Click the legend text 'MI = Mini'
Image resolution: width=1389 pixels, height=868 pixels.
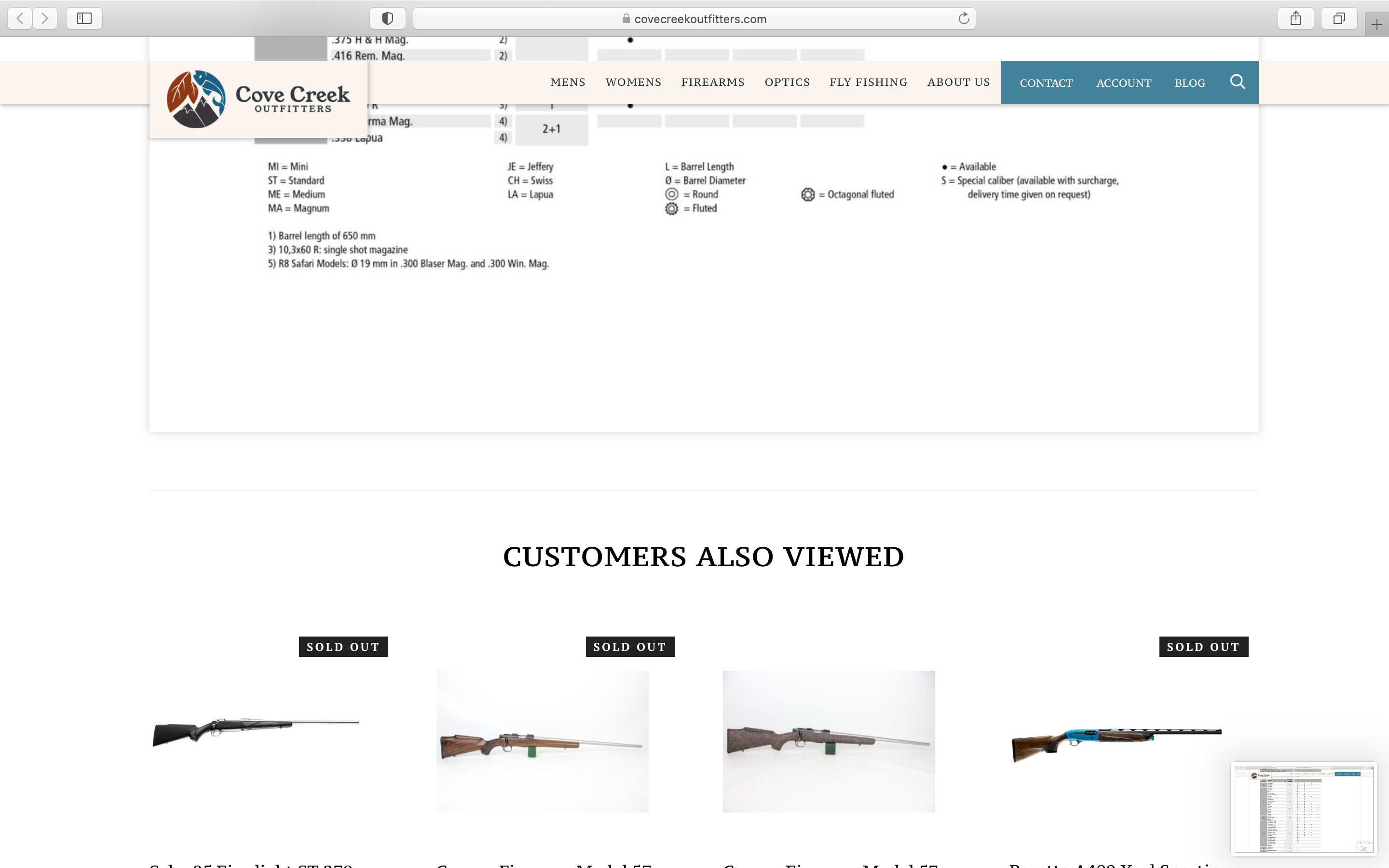pyautogui.click(x=287, y=166)
